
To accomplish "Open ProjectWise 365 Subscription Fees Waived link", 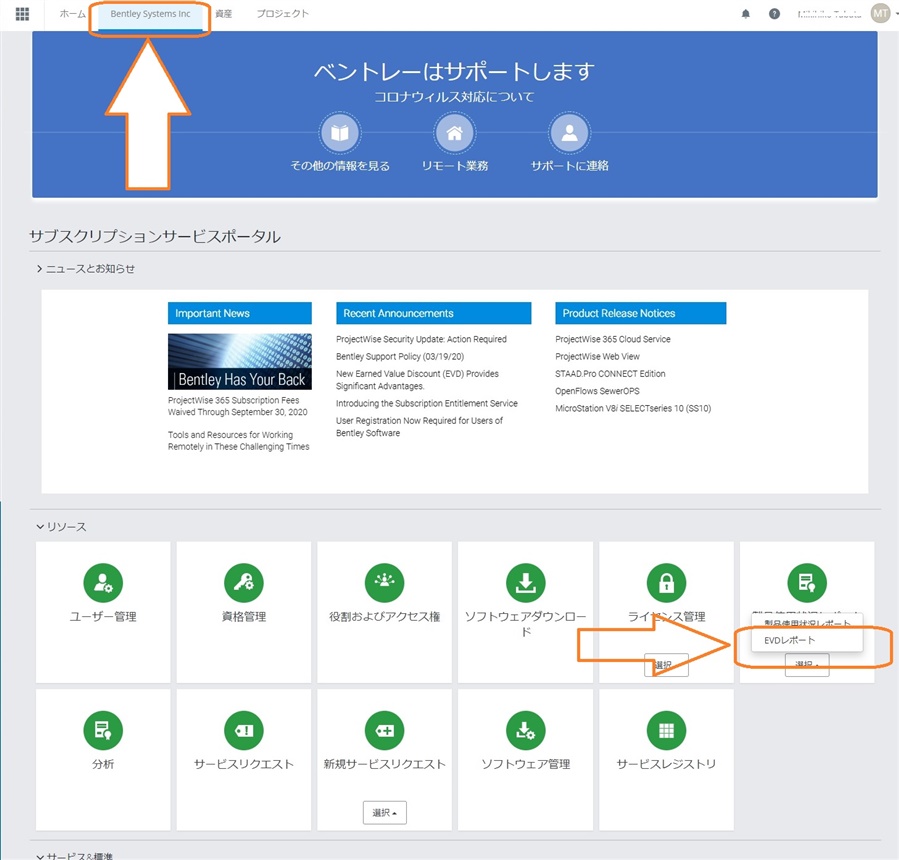I will (237, 406).
